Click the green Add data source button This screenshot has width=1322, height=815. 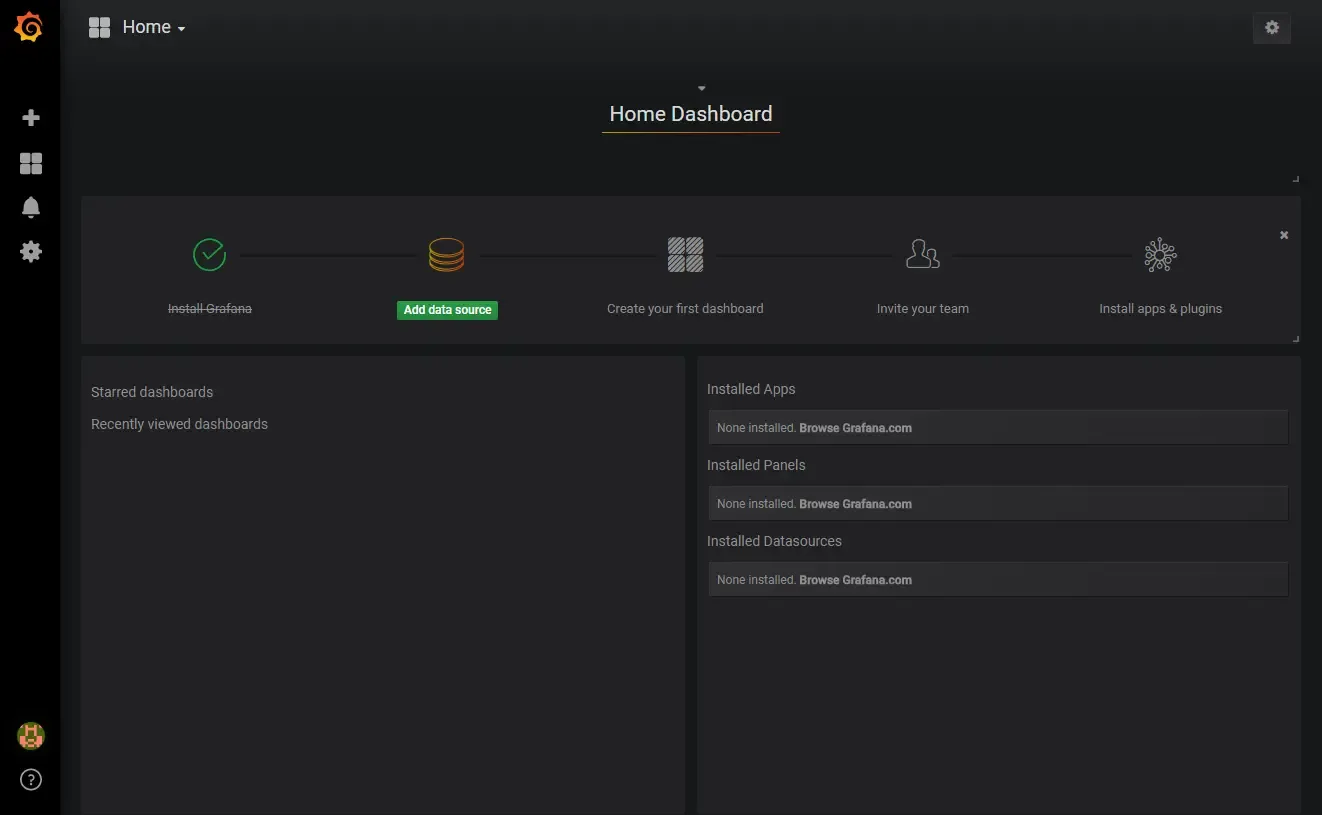tap(447, 310)
